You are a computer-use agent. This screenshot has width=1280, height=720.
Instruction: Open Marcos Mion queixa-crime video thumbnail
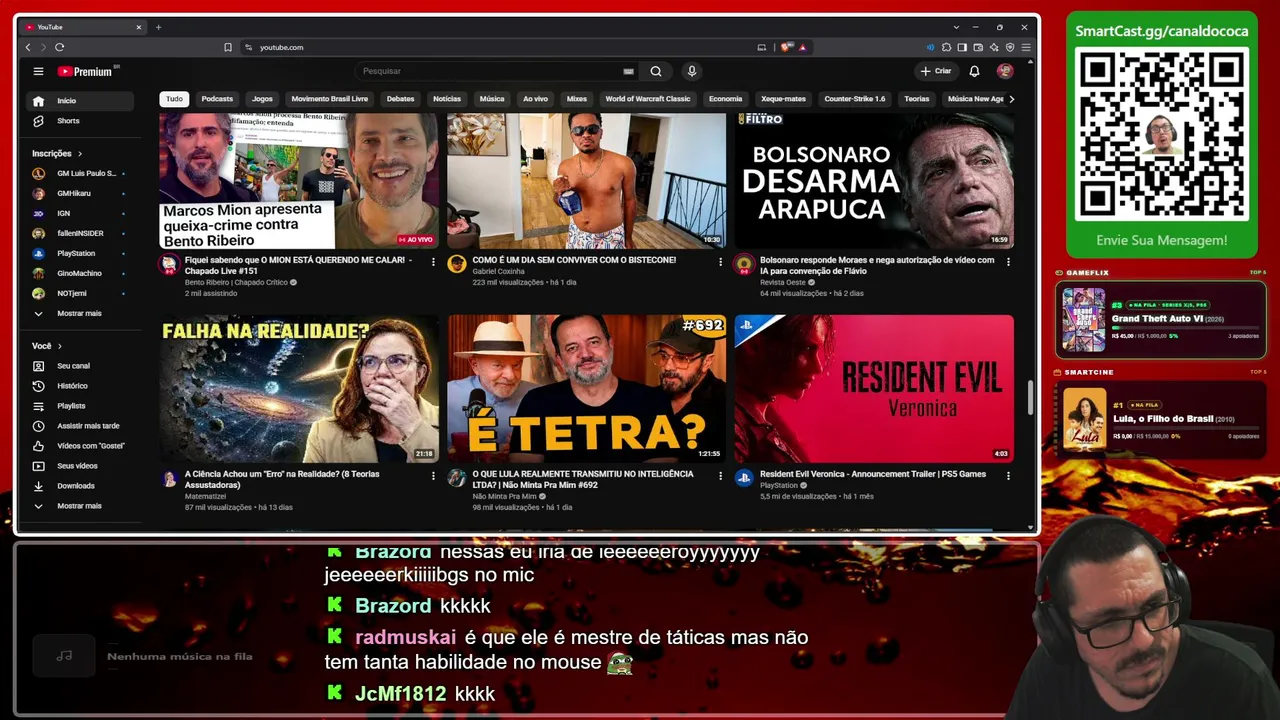[x=299, y=180]
